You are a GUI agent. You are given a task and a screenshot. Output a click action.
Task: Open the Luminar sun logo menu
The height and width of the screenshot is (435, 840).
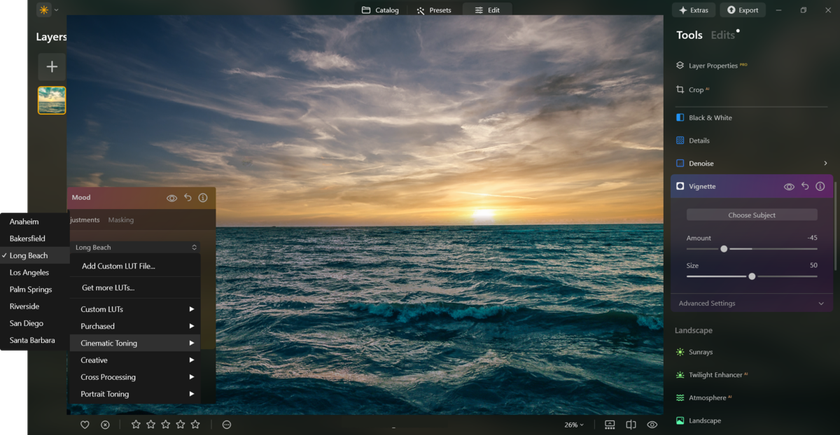click(44, 10)
